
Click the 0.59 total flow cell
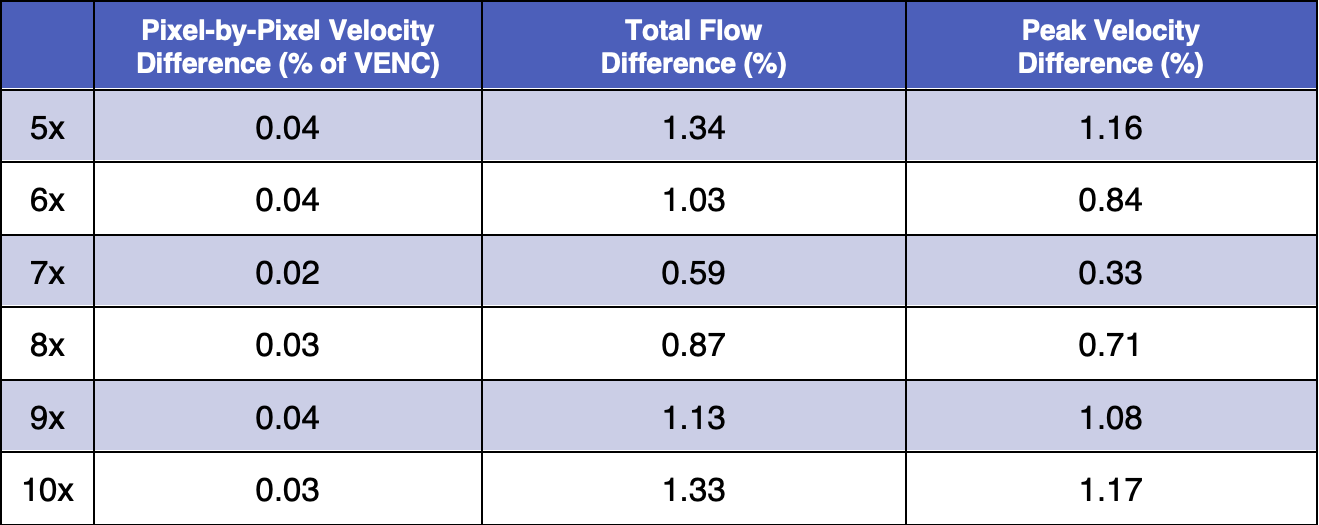click(x=694, y=272)
